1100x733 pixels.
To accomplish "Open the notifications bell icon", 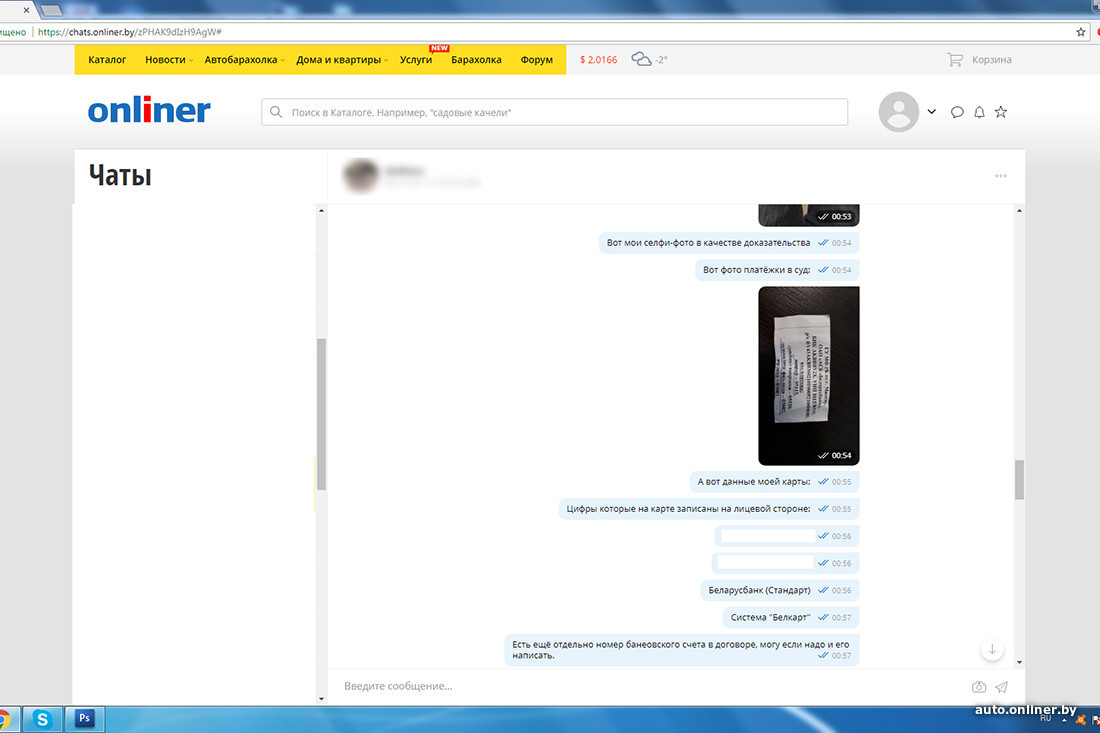I will 979,112.
